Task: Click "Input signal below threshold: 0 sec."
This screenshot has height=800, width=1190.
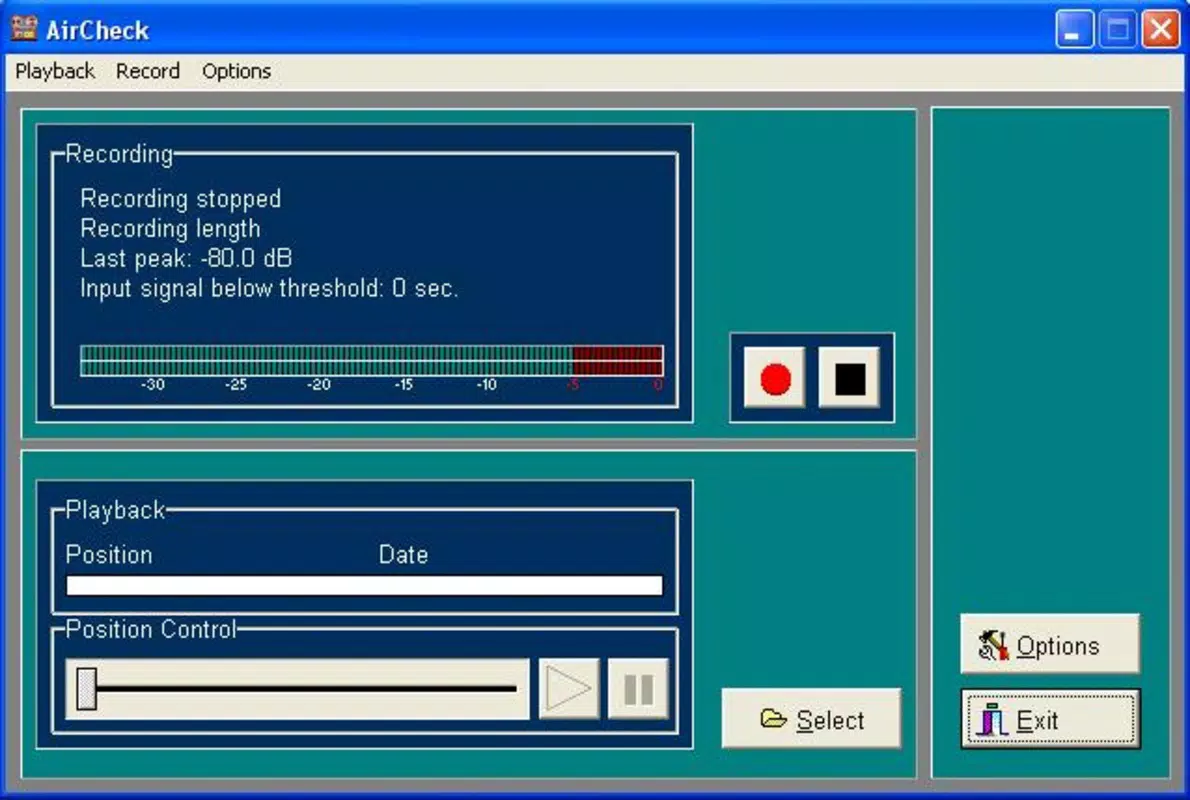Action: point(269,288)
